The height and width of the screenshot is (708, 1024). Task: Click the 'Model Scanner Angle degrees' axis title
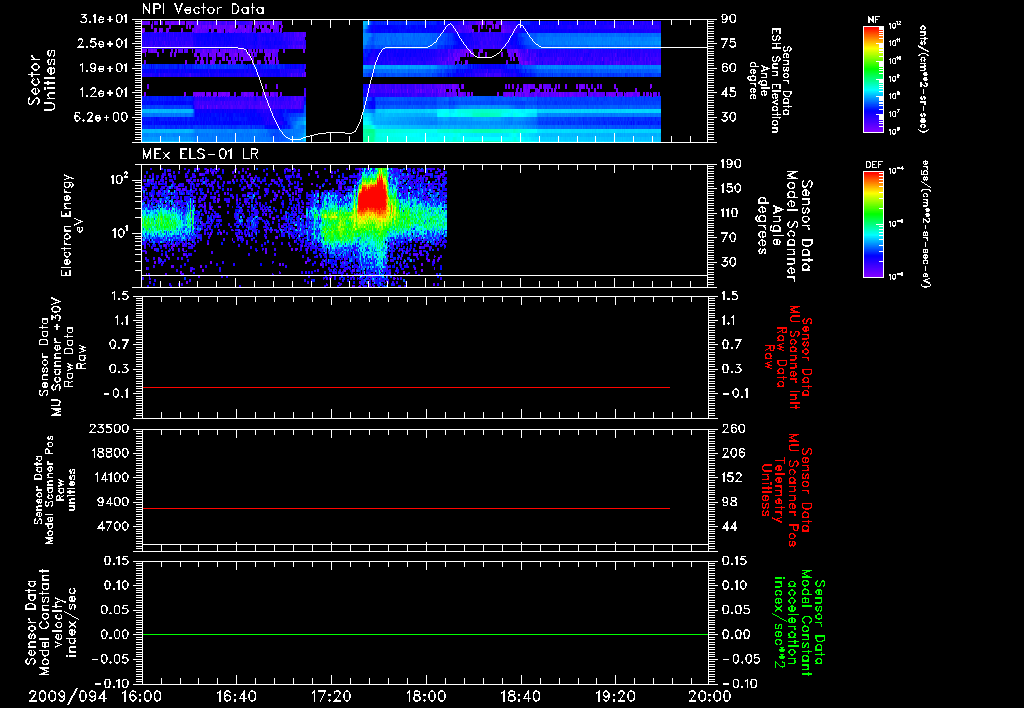click(x=785, y=226)
